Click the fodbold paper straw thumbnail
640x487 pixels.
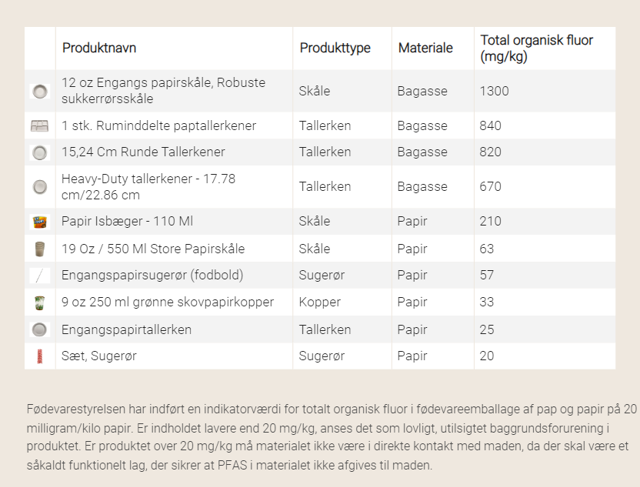[40, 276]
